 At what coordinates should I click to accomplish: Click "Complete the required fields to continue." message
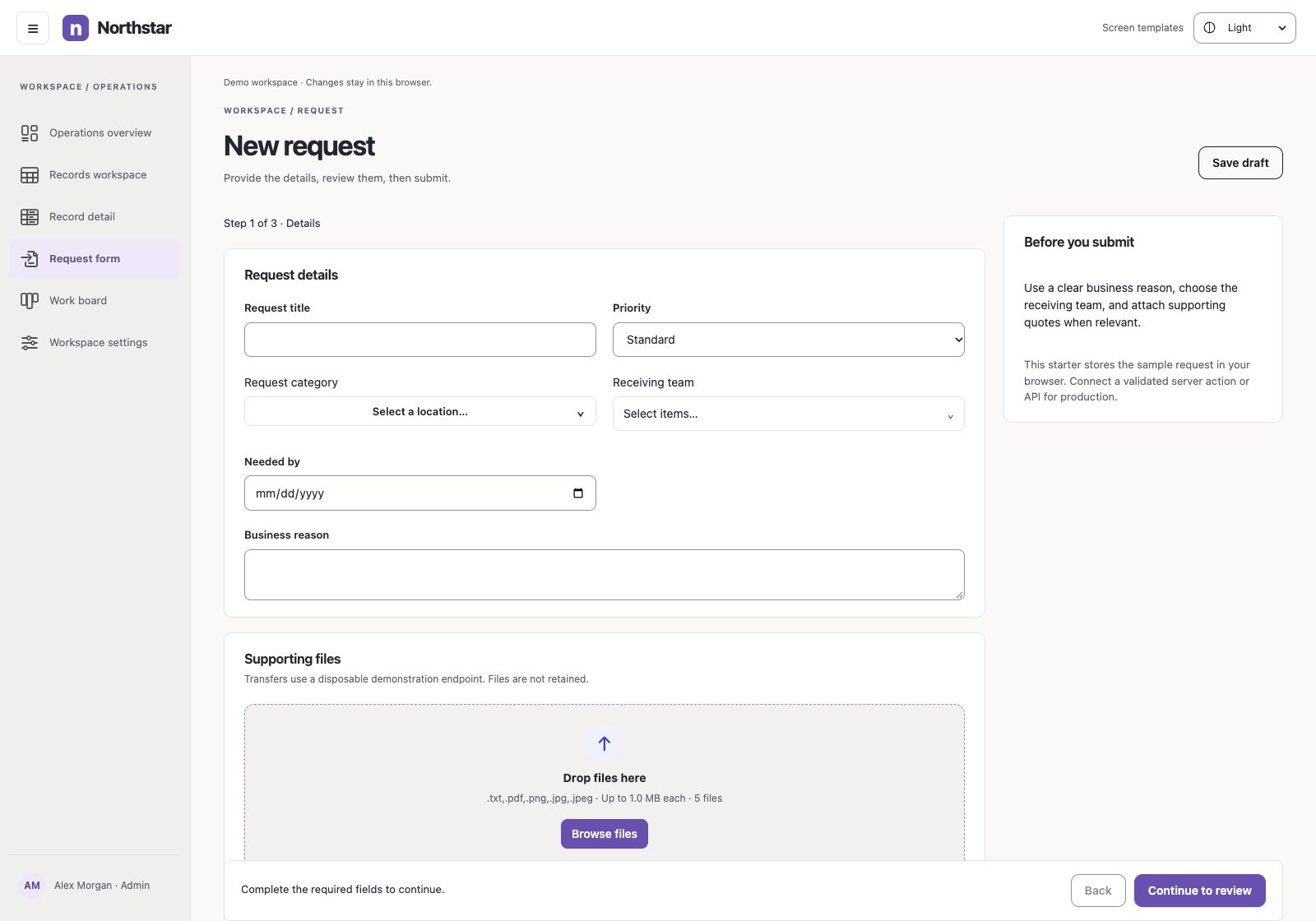tap(343, 890)
